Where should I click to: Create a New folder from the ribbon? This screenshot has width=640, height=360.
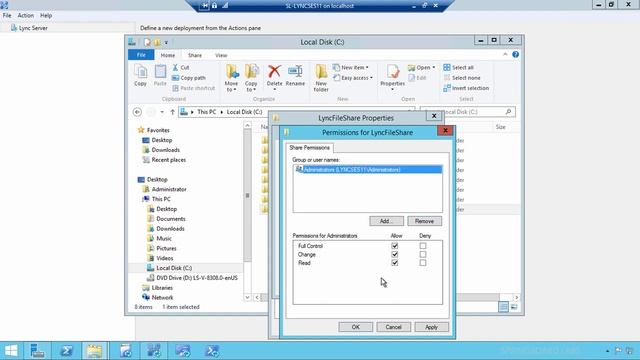[x=321, y=78]
